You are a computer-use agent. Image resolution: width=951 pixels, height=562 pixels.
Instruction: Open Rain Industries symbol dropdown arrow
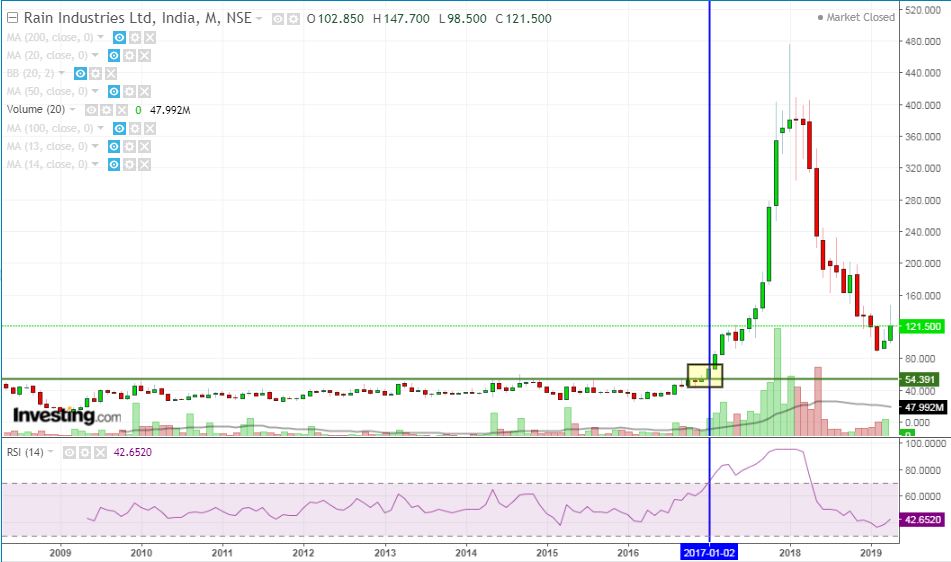(x=259, y=19)
